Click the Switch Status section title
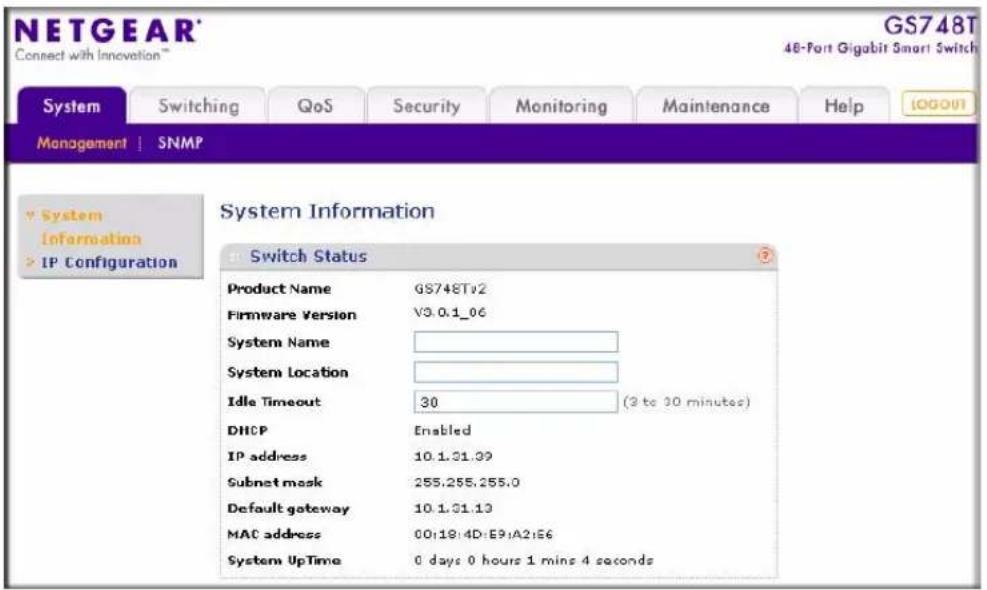Image resolution: width=987 pixels, height=590 pixels. [x=308, y=256]
